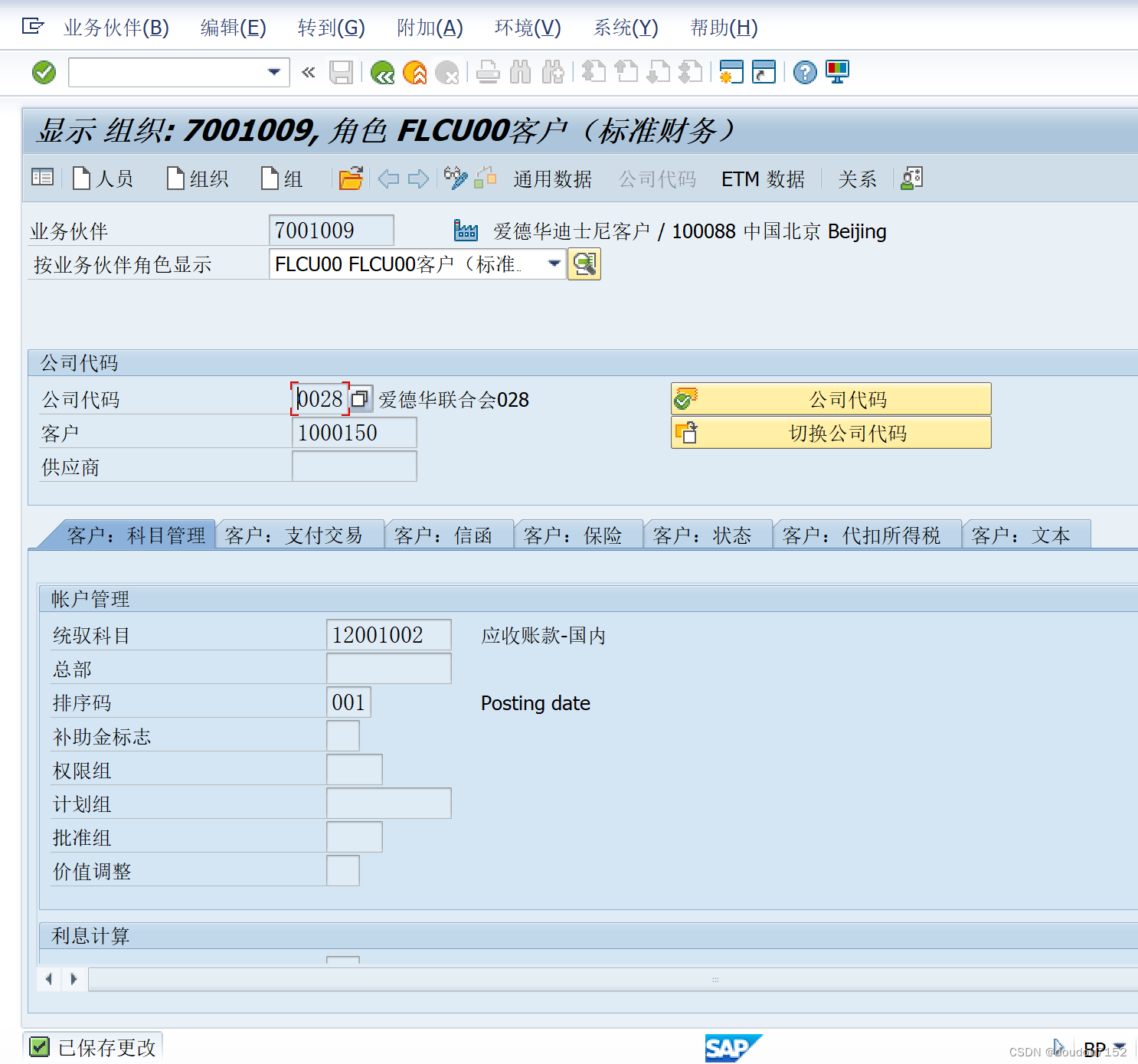Open the 转到(G) menu
Screen dimensions: 1138x1064
(x=332, y=28)
